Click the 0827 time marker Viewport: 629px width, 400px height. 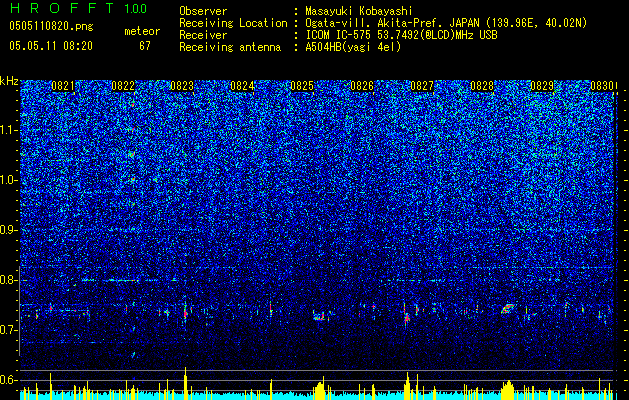[422, 86]
